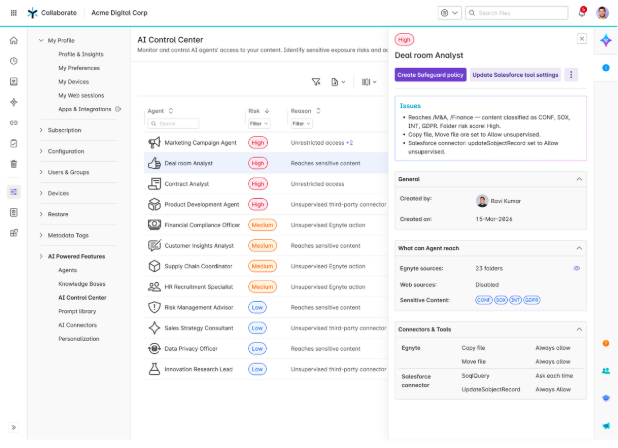Click the teal megaphone icon in right rail

[606, 425]
